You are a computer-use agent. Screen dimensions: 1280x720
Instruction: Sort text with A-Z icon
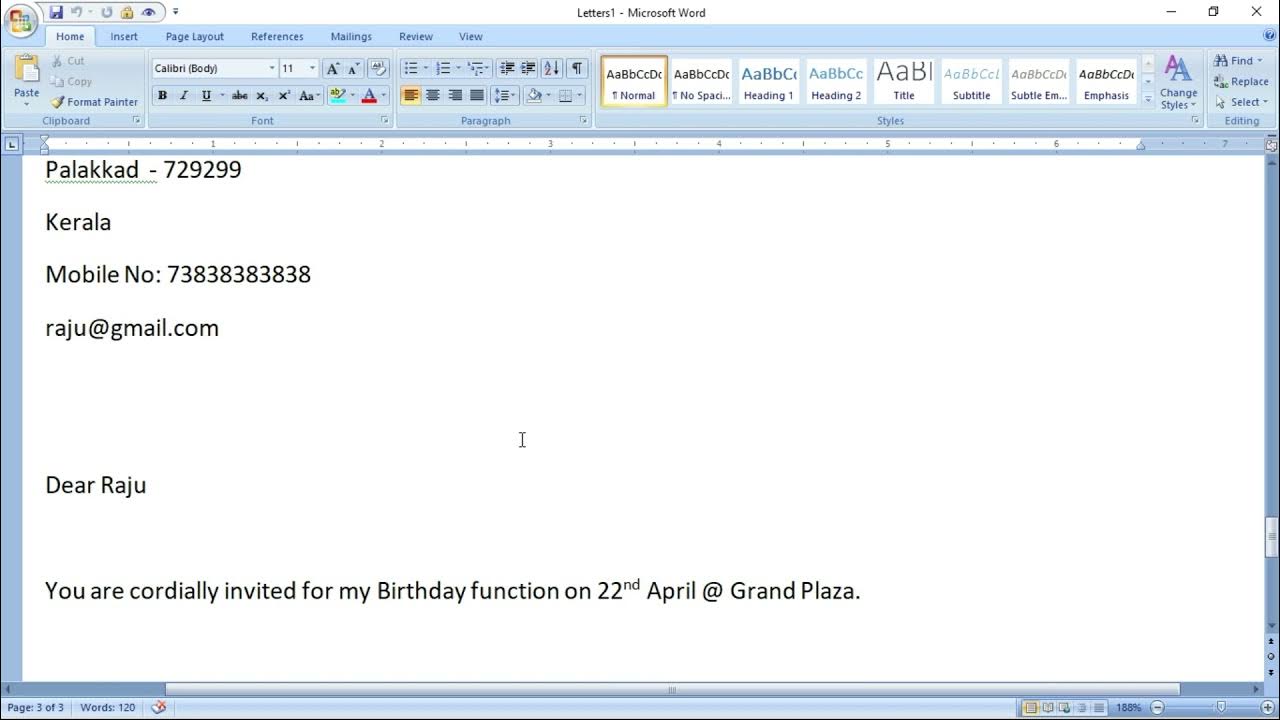pos(551,68)
